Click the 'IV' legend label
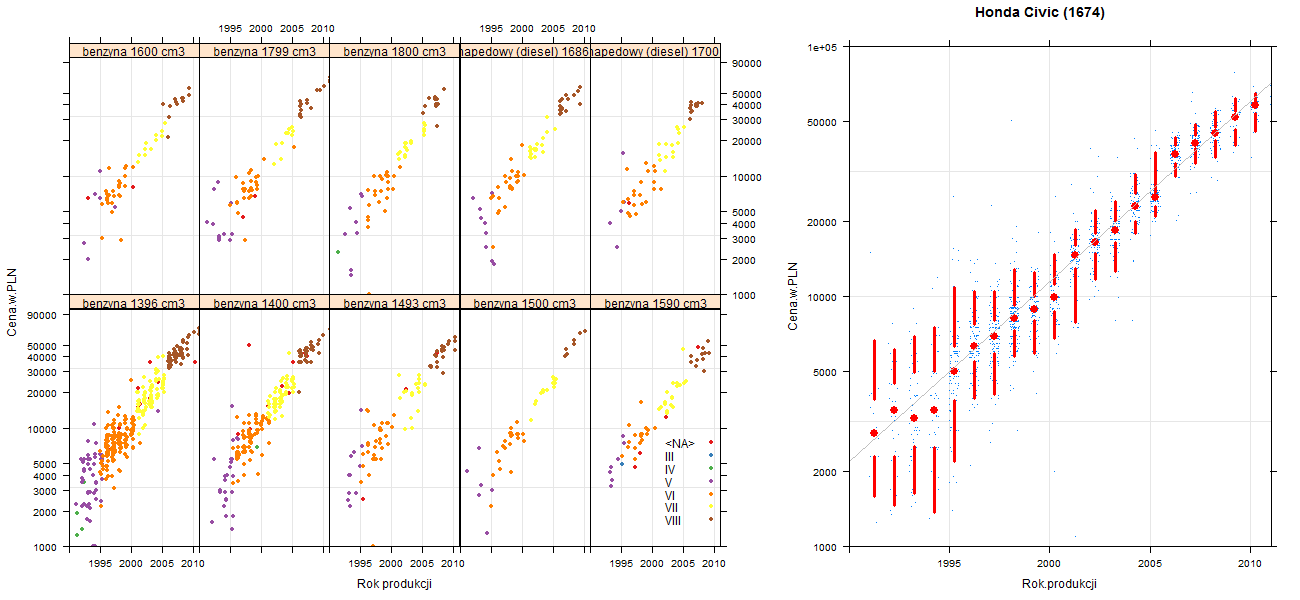1300x600 pixels. [670, 469]
